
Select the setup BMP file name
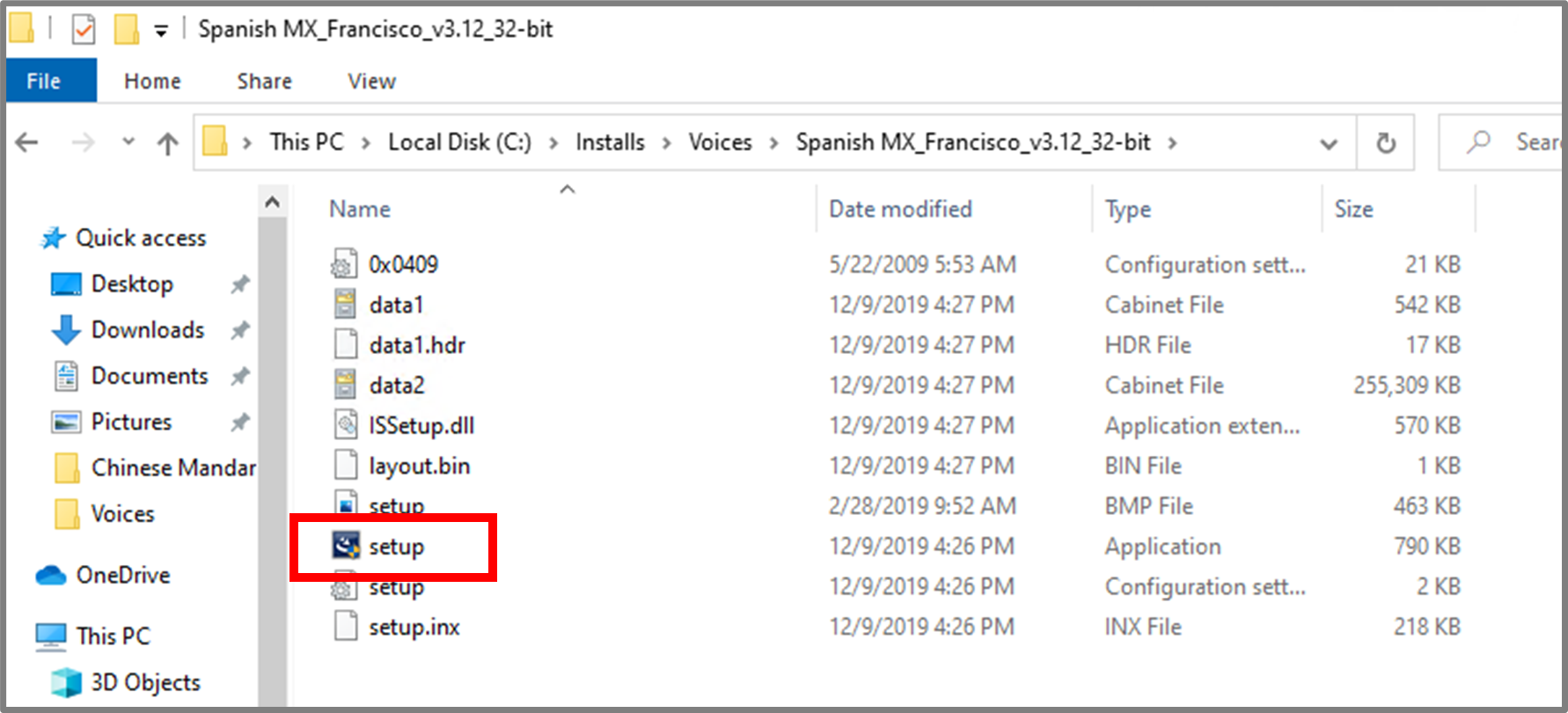[397, 506]
